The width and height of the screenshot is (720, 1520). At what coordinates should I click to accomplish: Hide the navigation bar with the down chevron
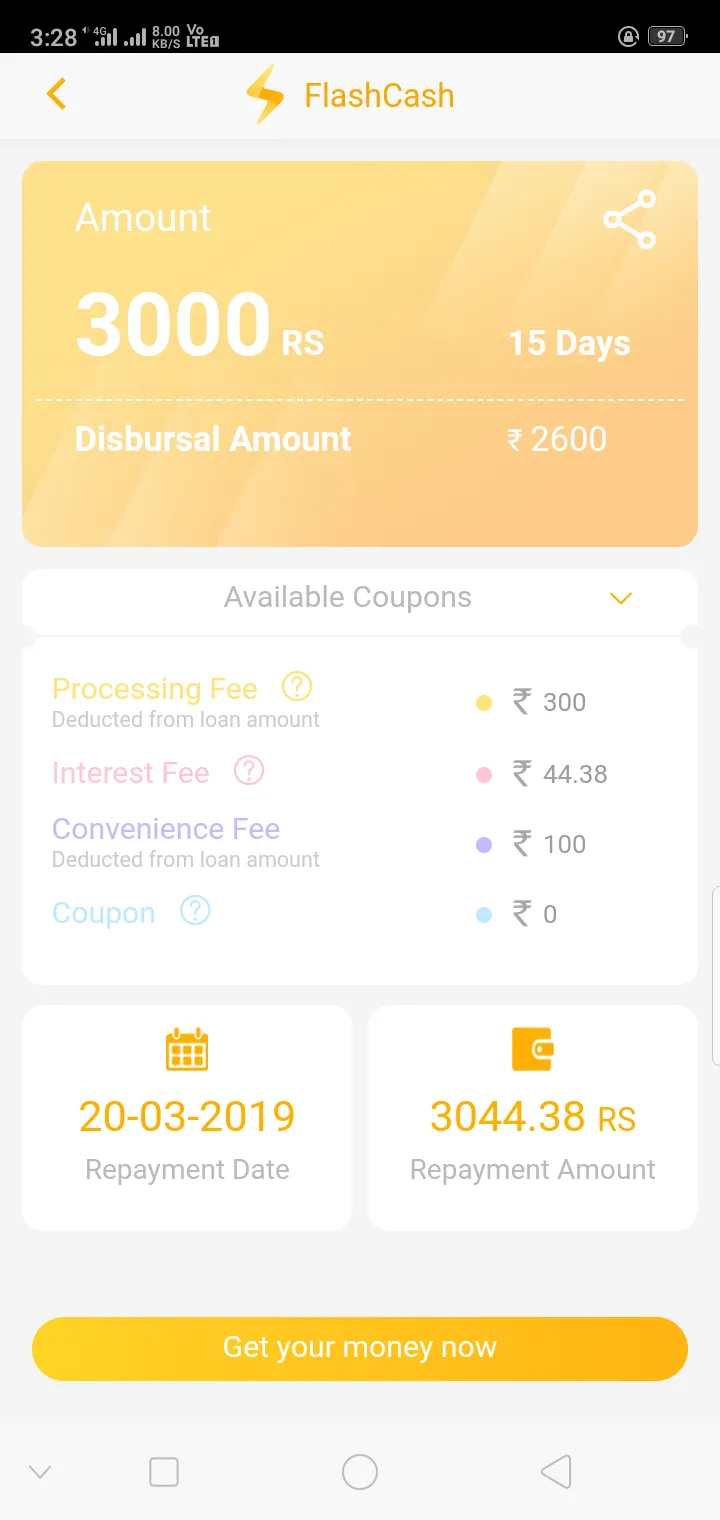pos(40,1471)
